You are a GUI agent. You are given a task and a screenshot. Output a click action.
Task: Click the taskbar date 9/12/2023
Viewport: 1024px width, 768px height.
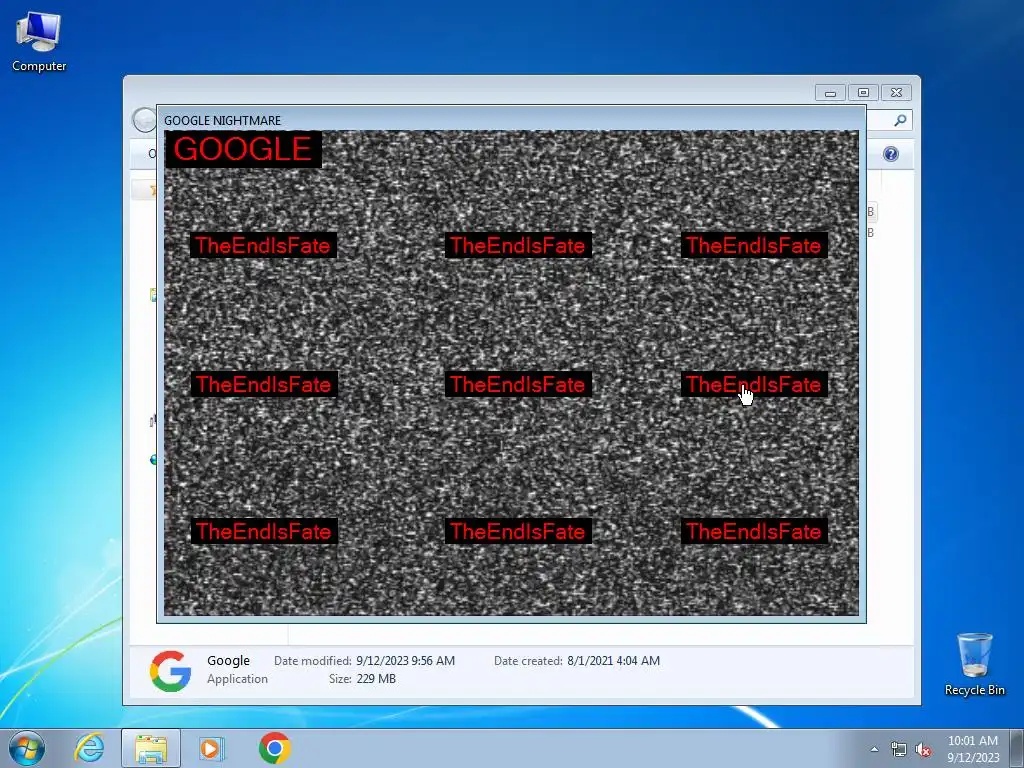point(973,758)
